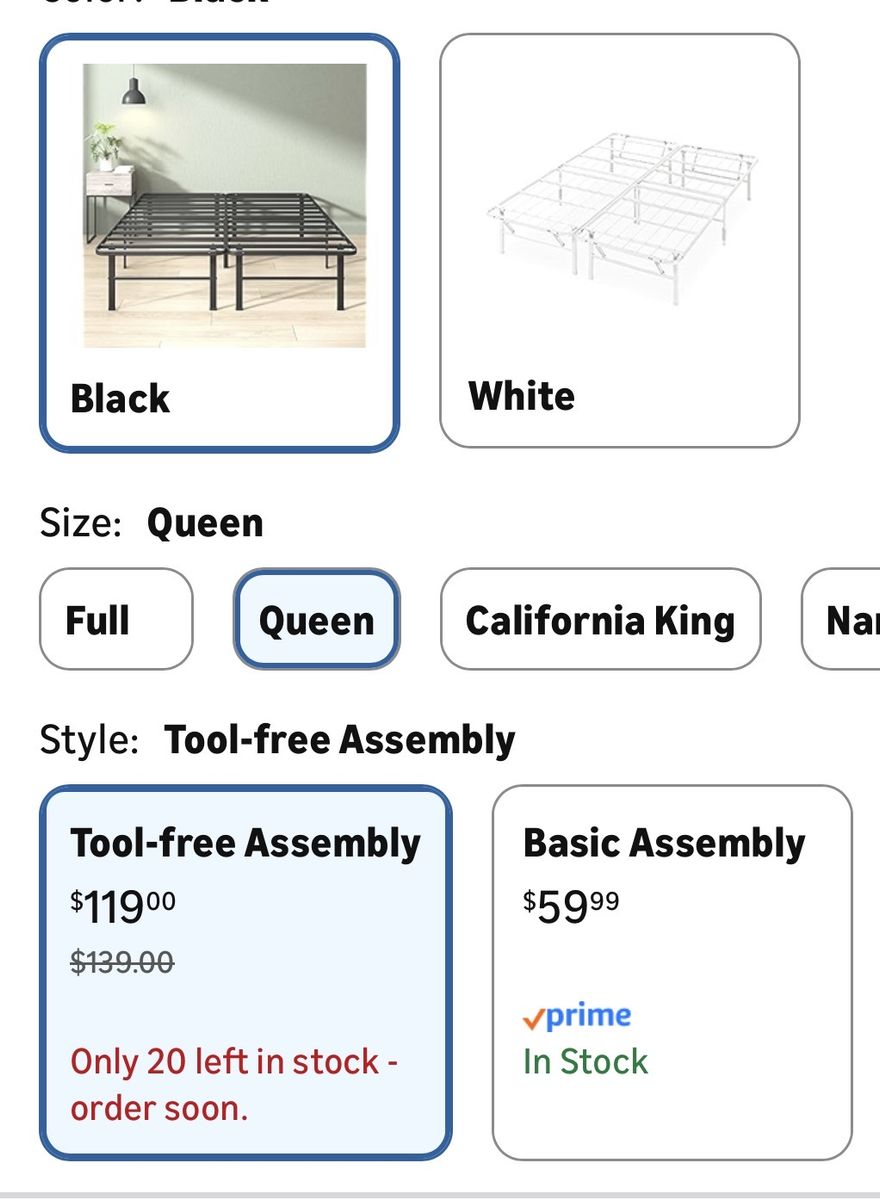The image size is (880, 1200).
Task: Click the Prime checkmark logo
Action: [534, 1018]
